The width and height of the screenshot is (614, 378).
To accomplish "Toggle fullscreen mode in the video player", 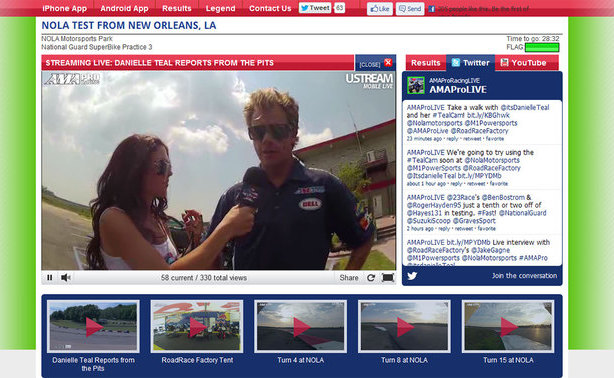I will (388, 278).
